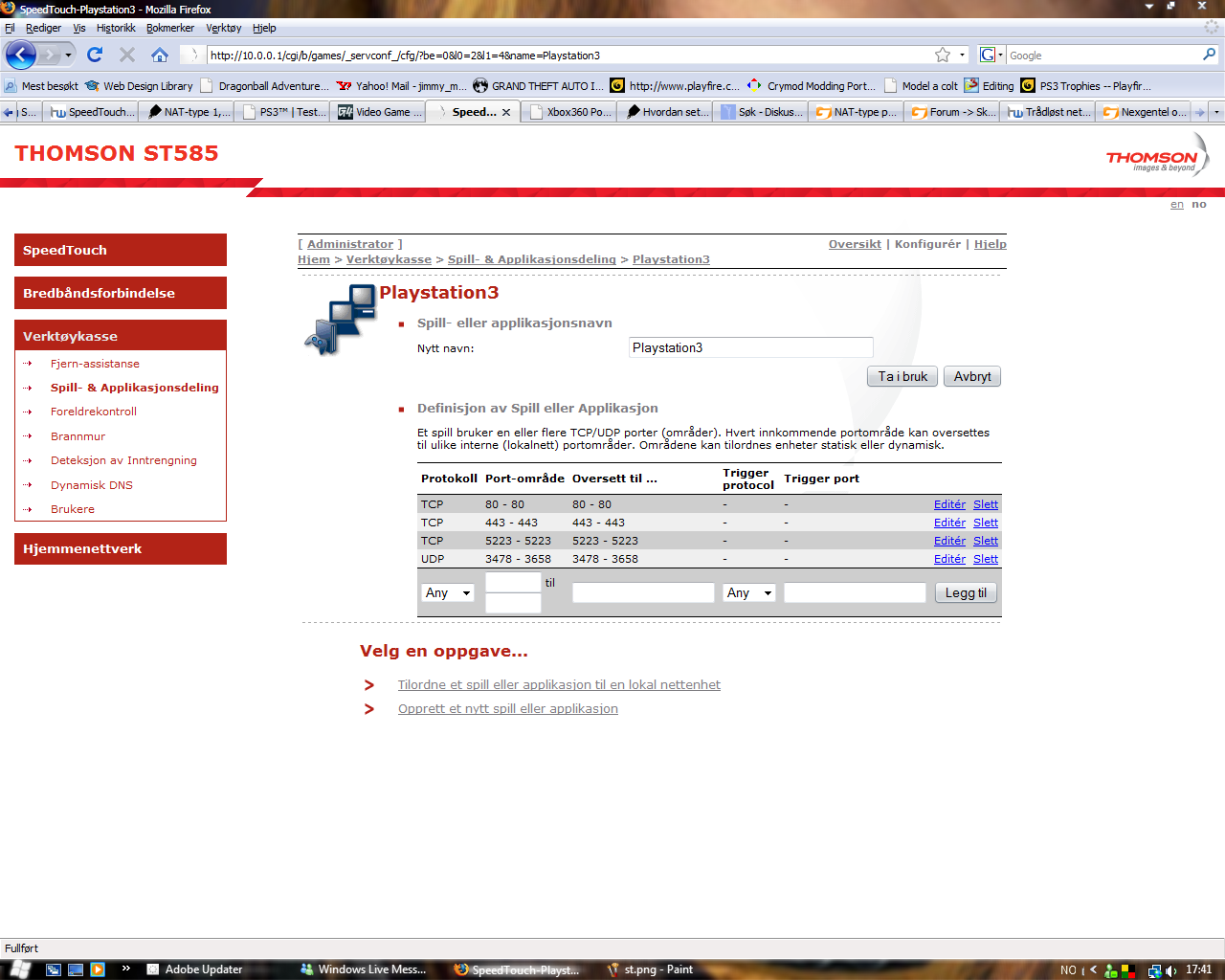Image resolution: width=1225 pixels, height=980 pixels.
Task: Open Brannmur in sidebar
Action: pos(78,436)
